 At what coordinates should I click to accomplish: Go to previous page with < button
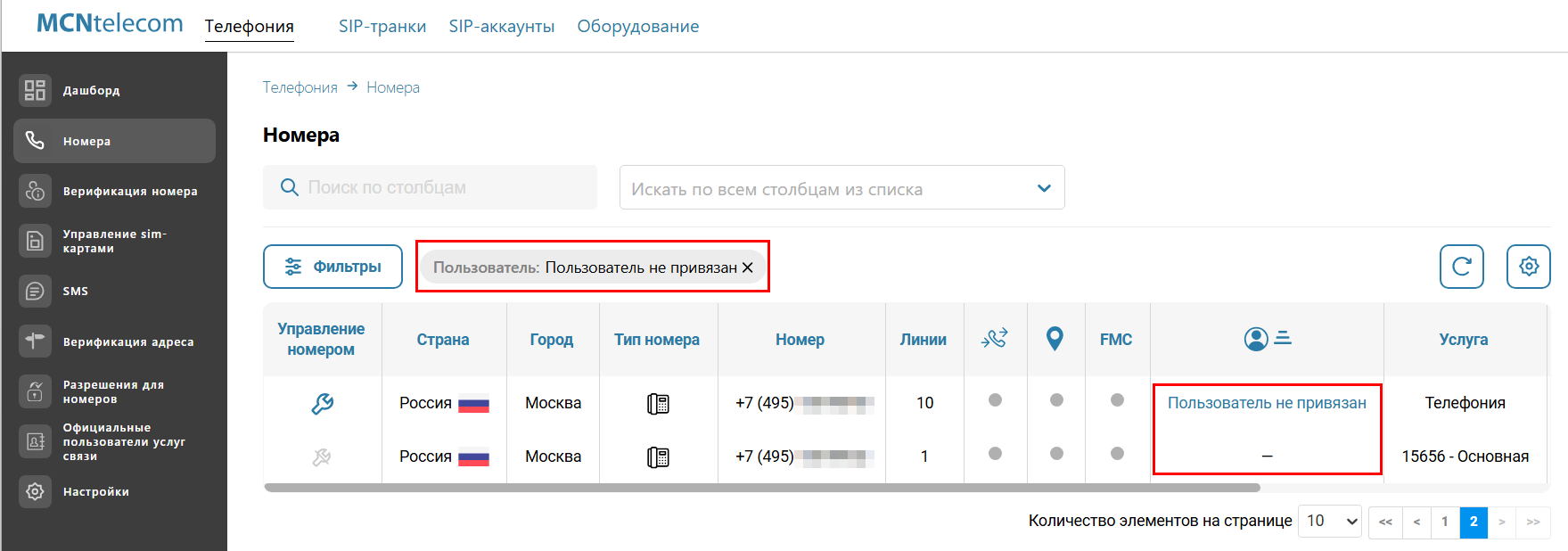pos(1416,522)
